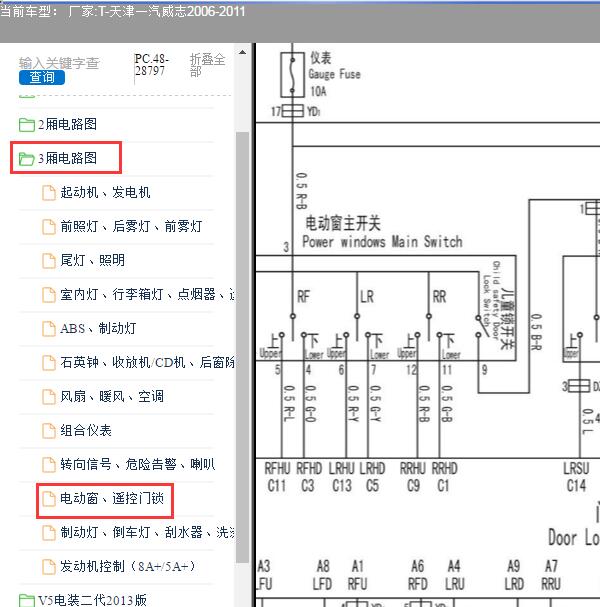
Task: Click document icon beside 尾灯、照明
Action: click(49, 261)
